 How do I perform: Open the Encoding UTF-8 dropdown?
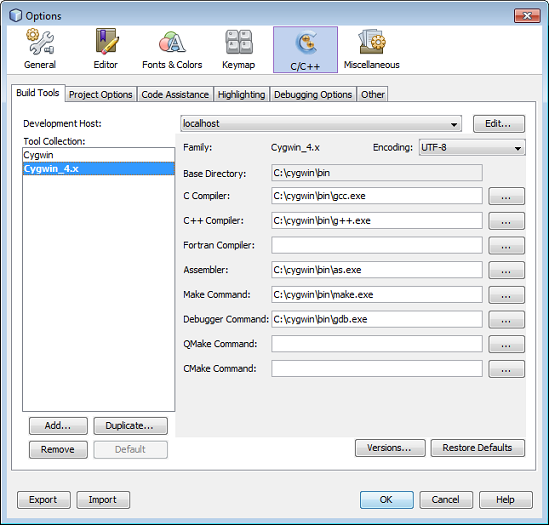point(472,147)
